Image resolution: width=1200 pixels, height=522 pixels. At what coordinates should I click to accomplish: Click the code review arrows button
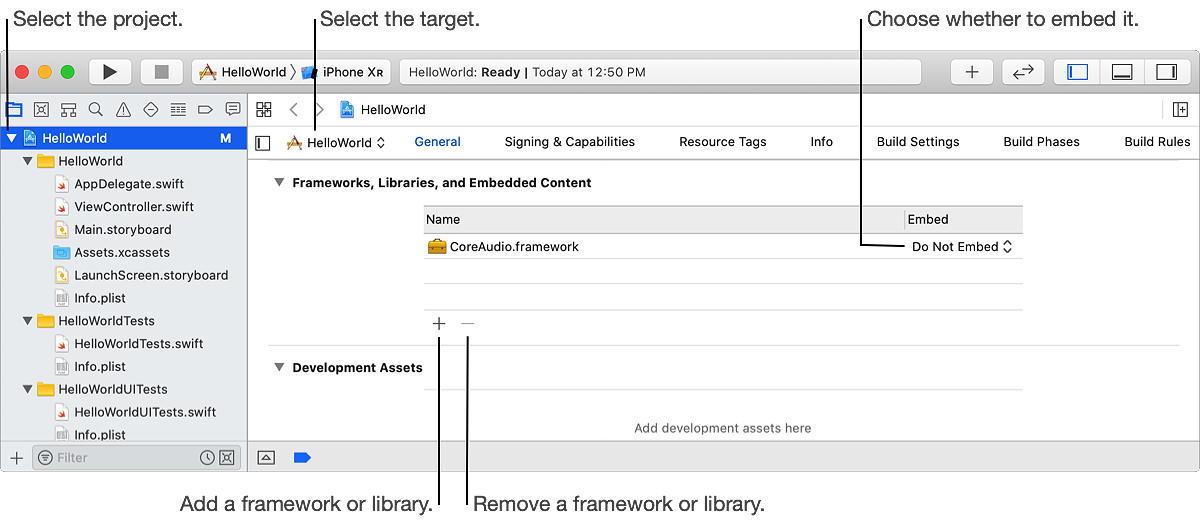click(1023, 72)
